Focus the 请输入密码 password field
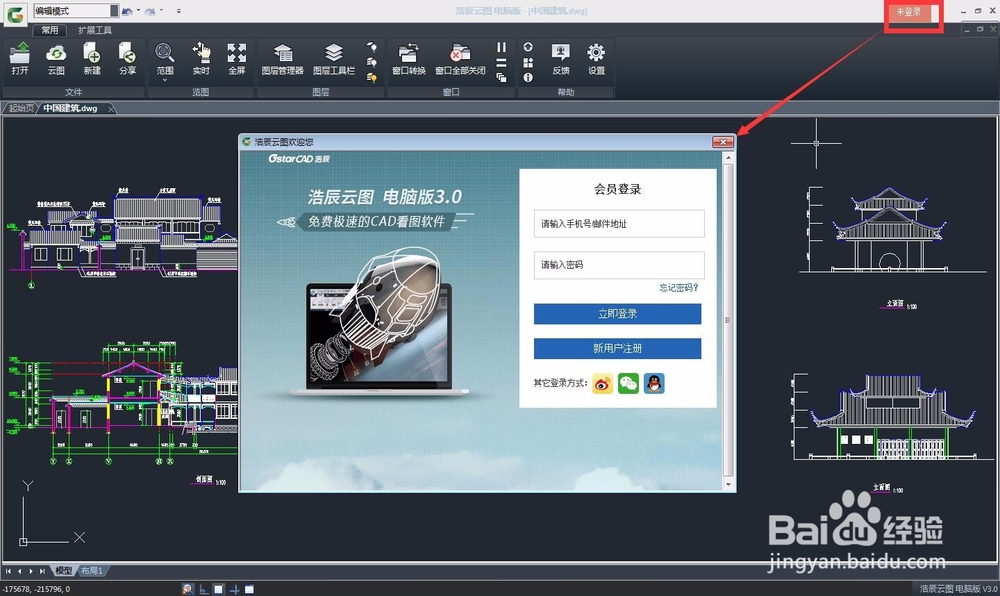This screenshot has height=596, width=1000. pos(619,265)
